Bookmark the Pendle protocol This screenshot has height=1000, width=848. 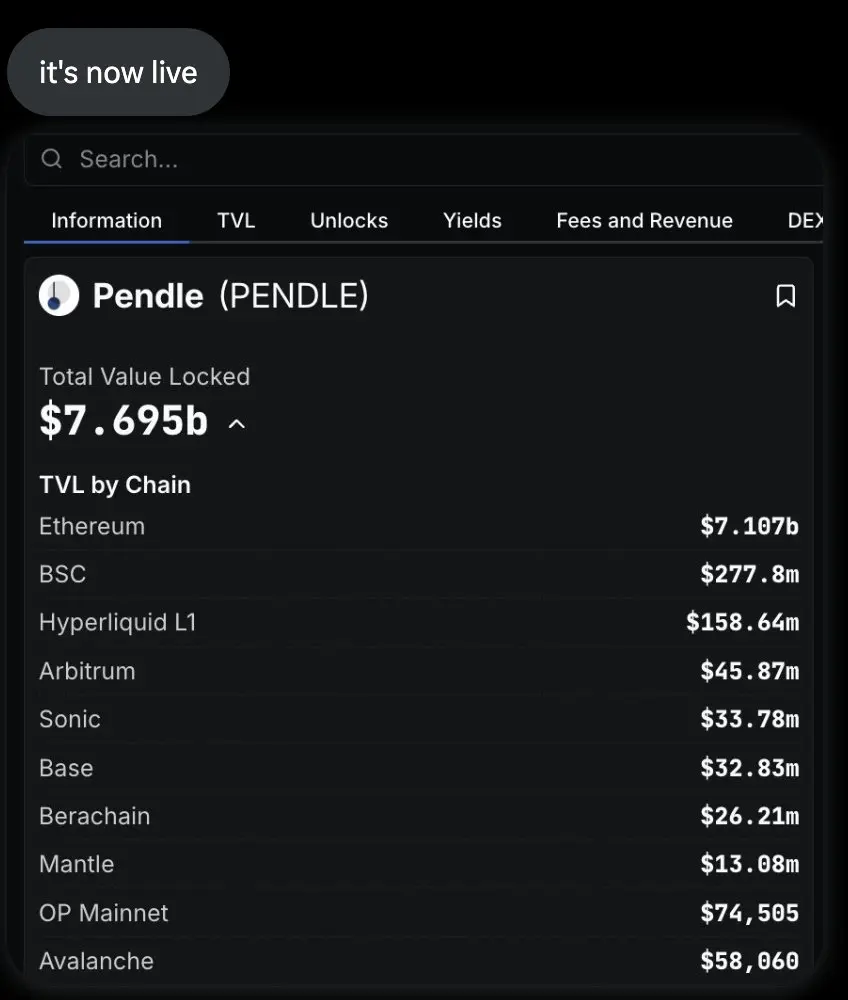click(x=785, y=296)
